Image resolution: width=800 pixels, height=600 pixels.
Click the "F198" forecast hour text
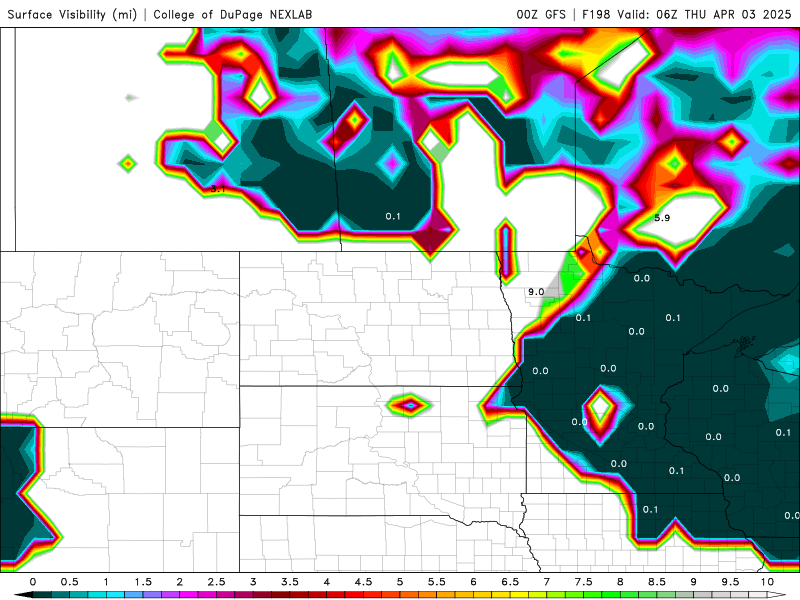tap(596, 14)
